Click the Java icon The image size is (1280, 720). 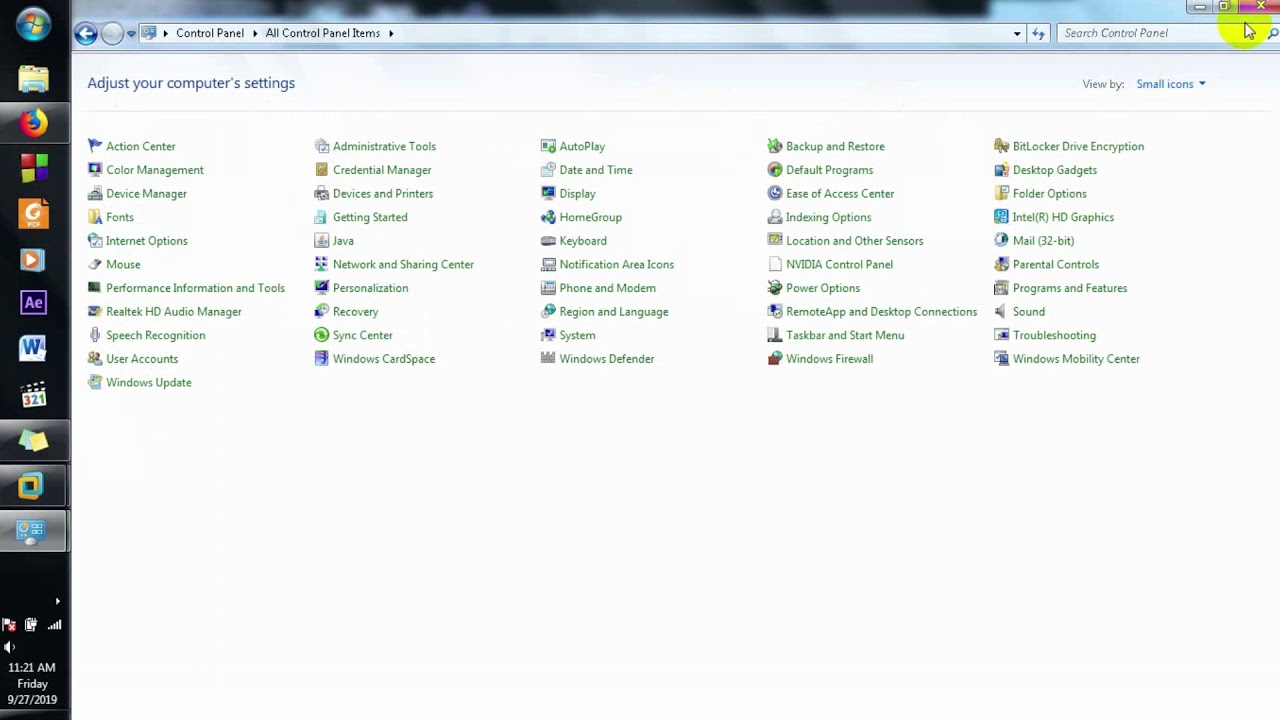click(321, 240)
